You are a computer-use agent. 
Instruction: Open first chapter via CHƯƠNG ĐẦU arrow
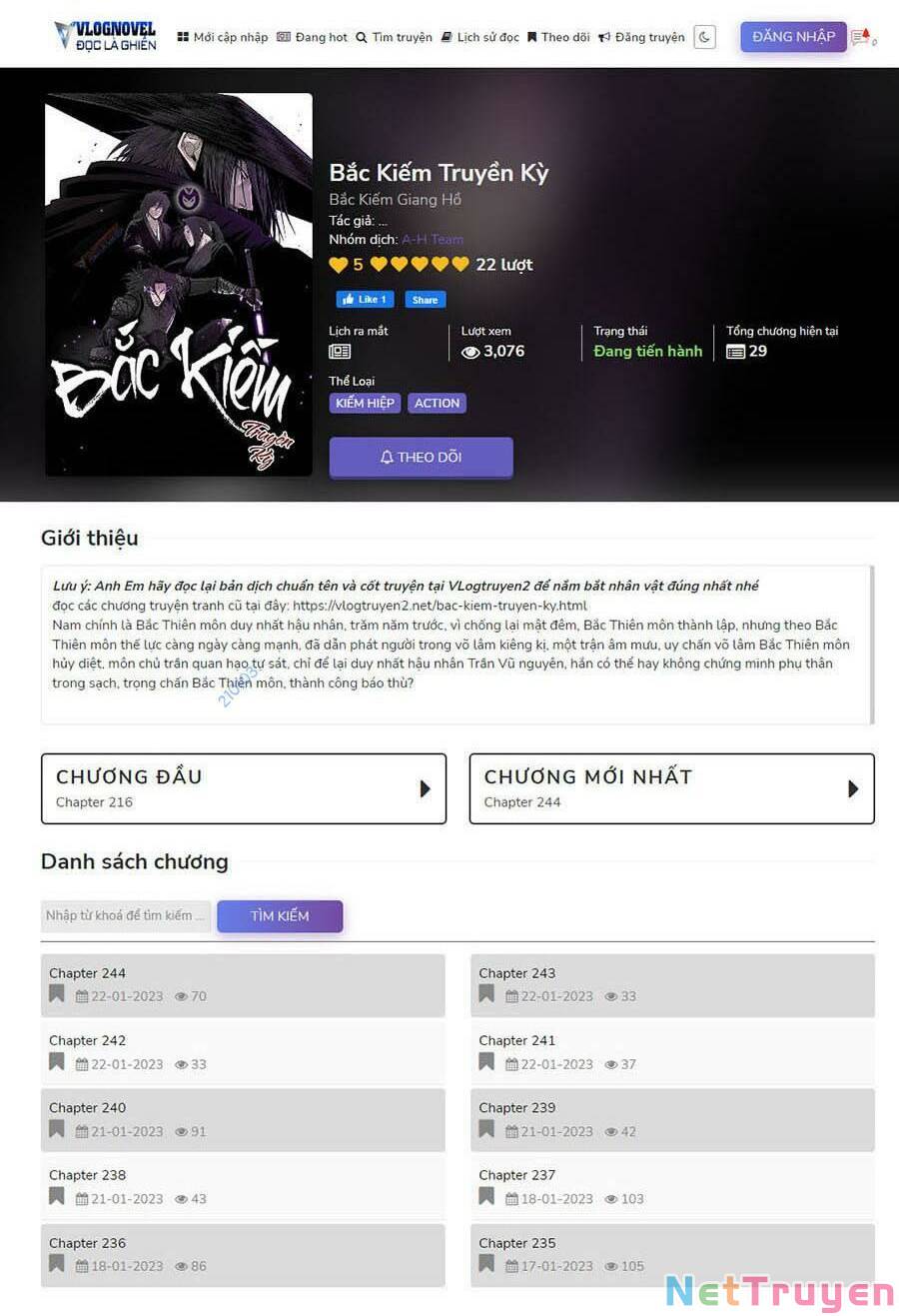[426, 788]
